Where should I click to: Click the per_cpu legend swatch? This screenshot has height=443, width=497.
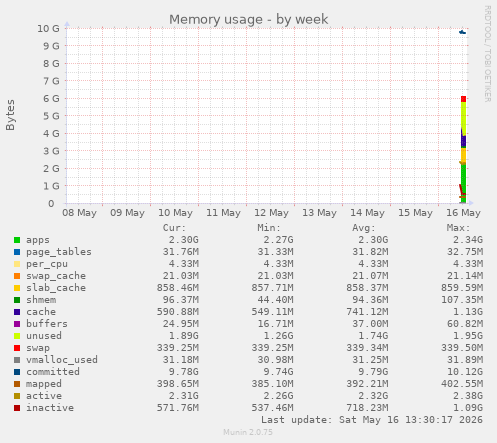(x=17, y=264)
